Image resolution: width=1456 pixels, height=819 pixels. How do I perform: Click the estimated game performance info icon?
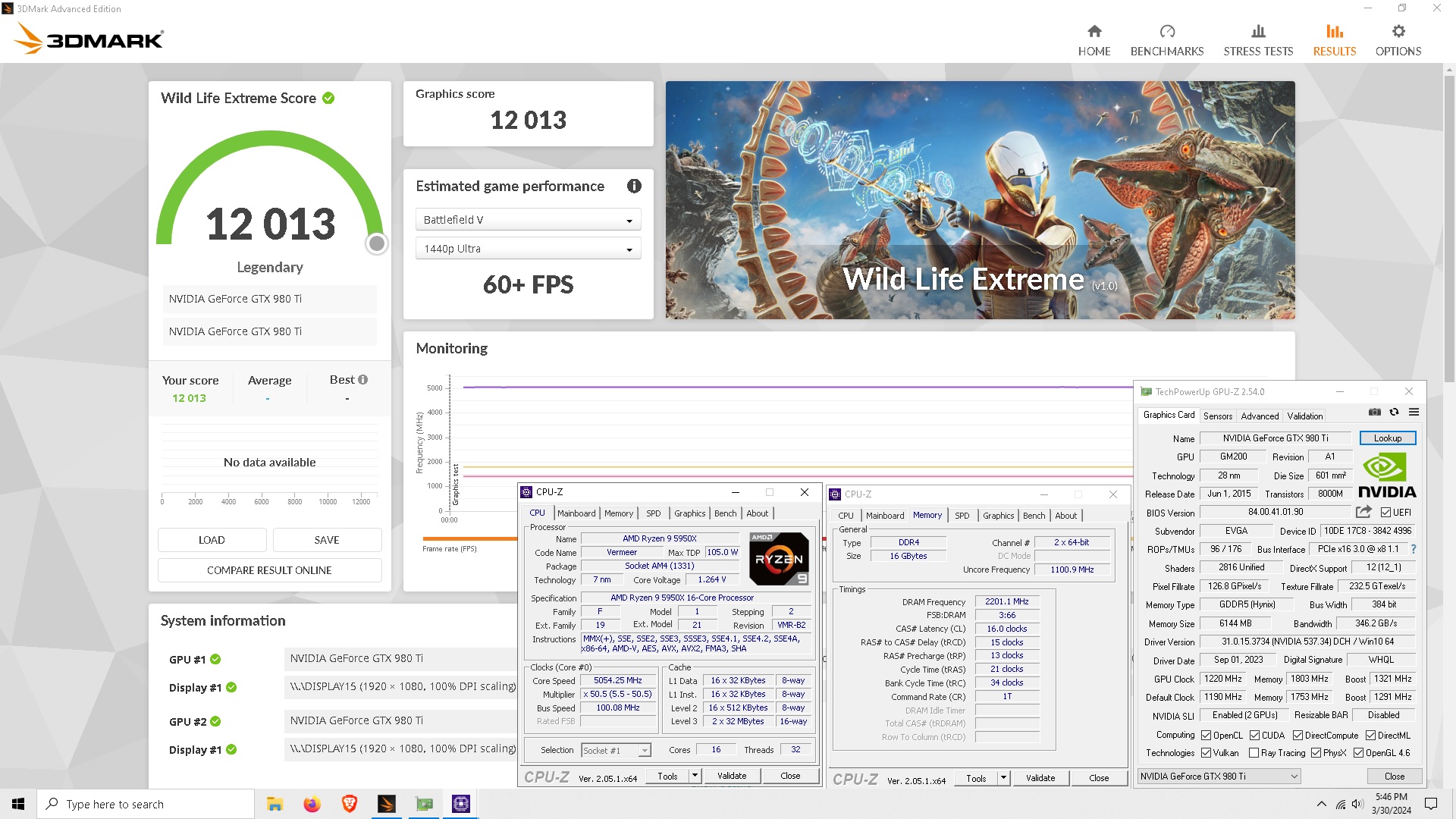coord(634,186)
